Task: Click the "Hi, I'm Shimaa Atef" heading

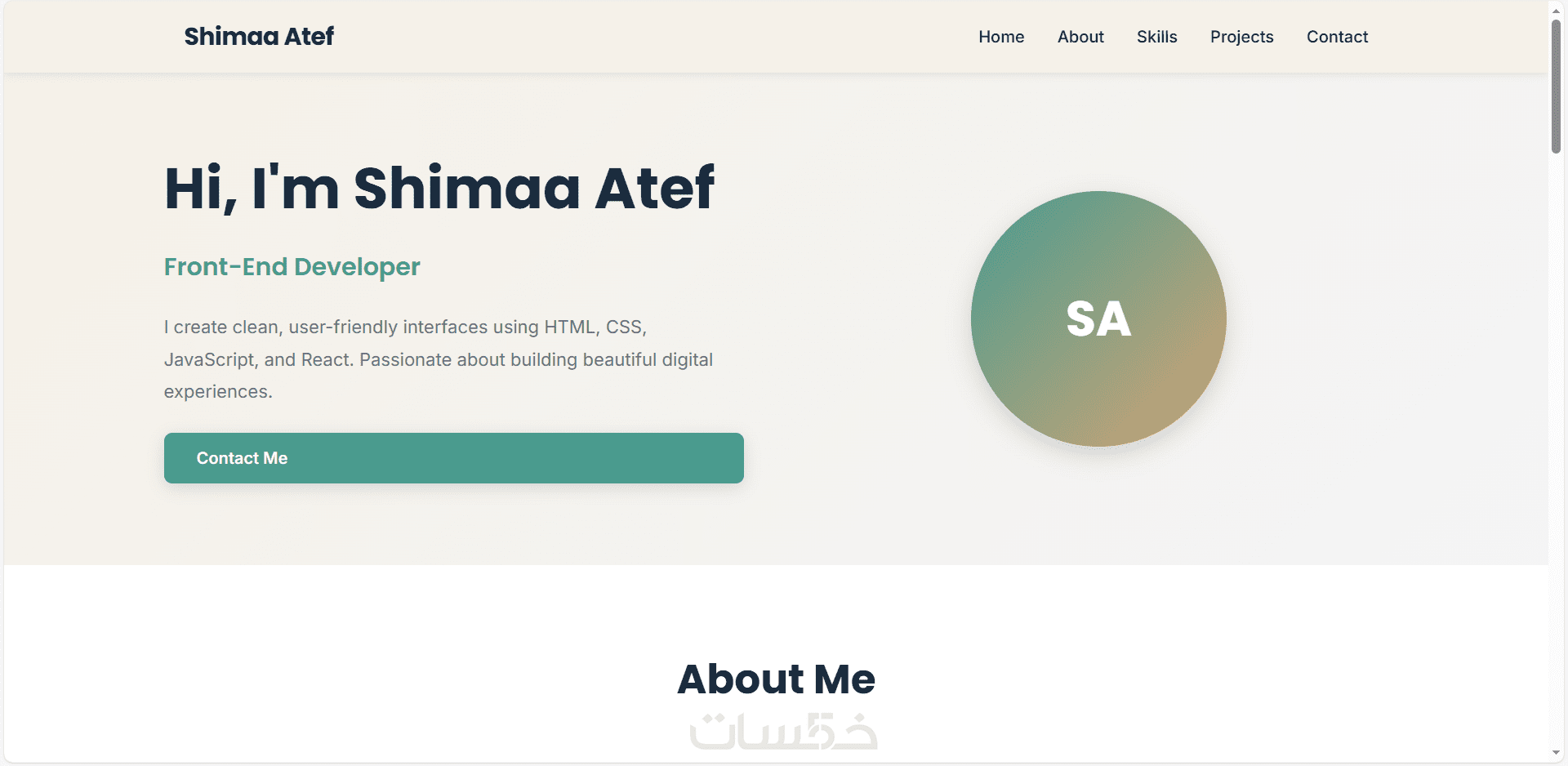Action: click(x=439, y=189)
